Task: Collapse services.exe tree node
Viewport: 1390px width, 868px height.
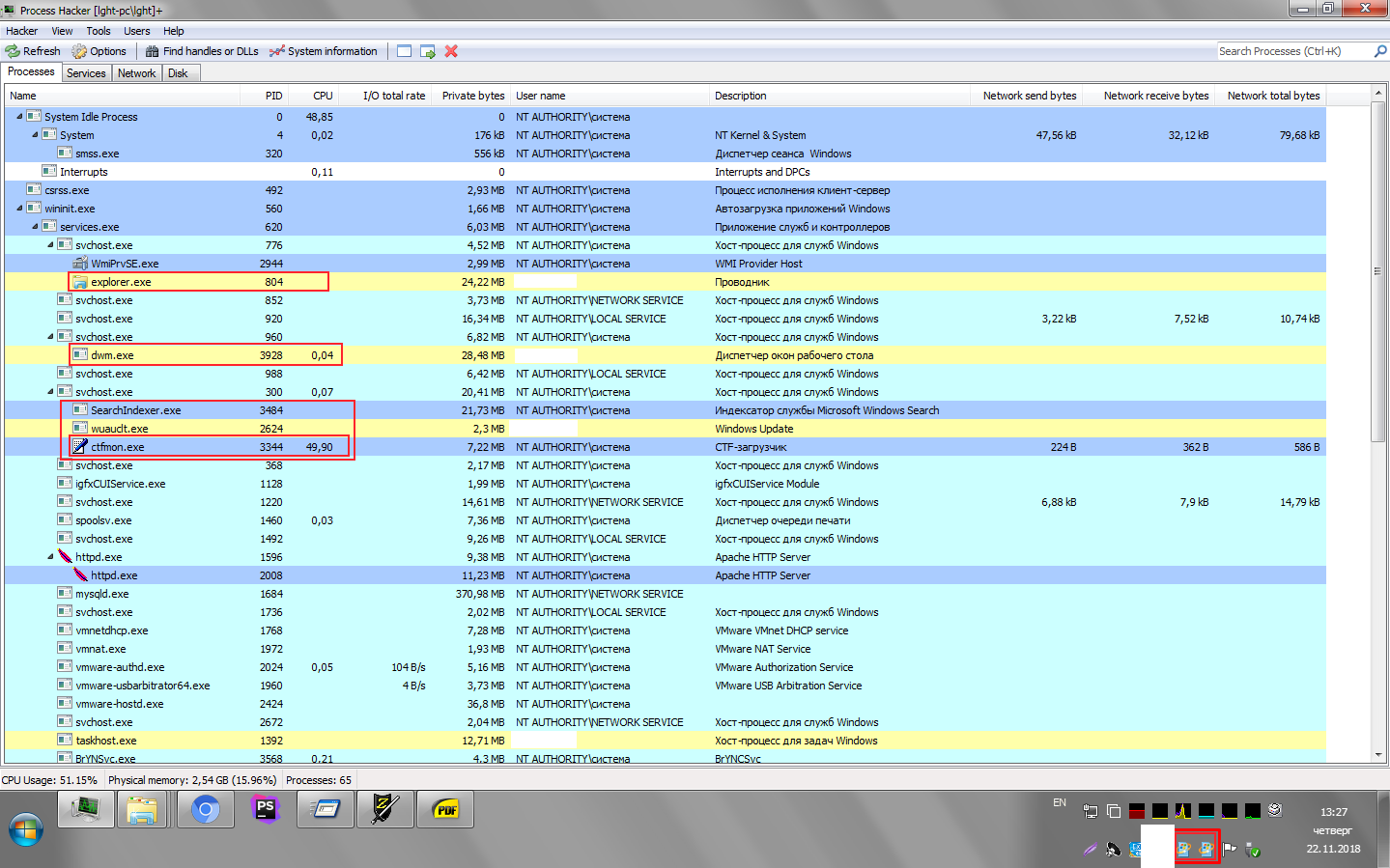Action: click(x=35, y=227)
